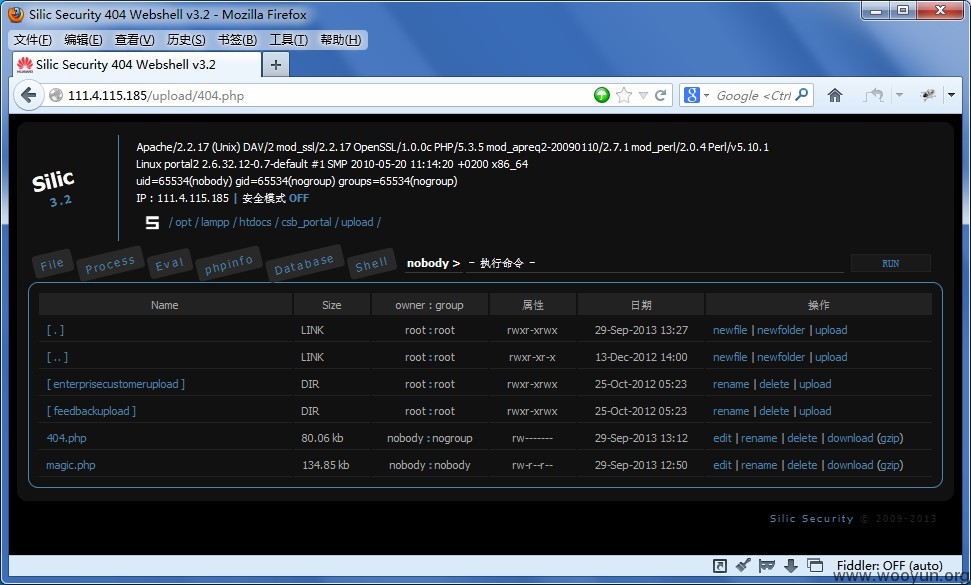The height and width of the screenshot is (585, 971).
Task: Expand dropdown next to undo-arrow icon
Action: coord(899,95)
